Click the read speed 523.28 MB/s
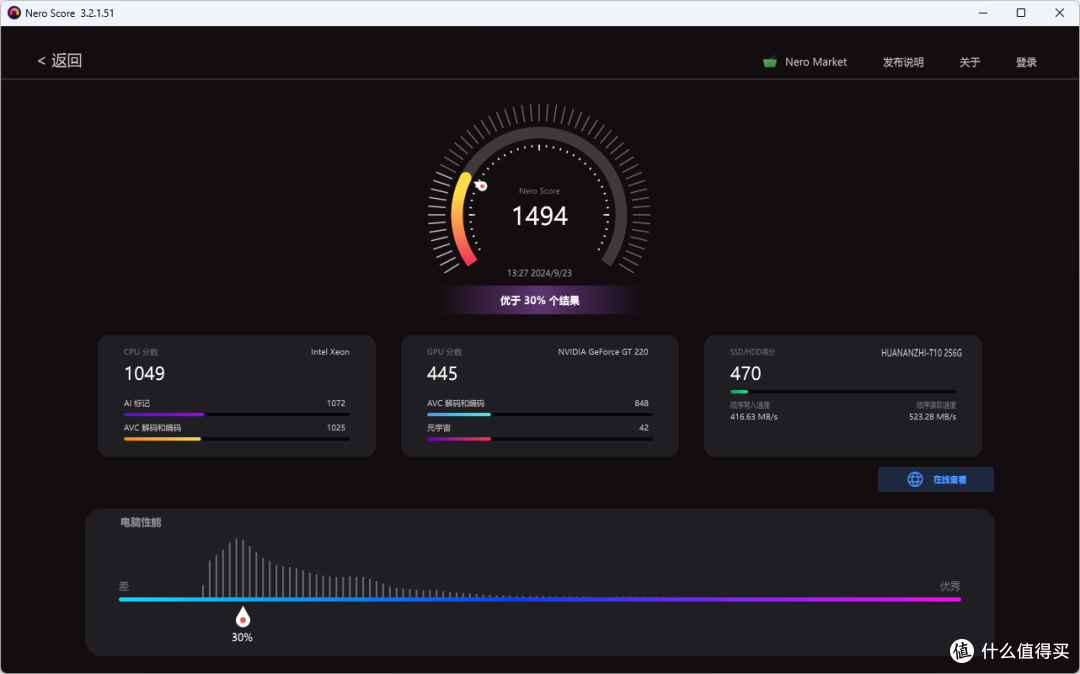The width and height of the screenshot is (1080, 674). pyautogui.click(x=932, y=417)
